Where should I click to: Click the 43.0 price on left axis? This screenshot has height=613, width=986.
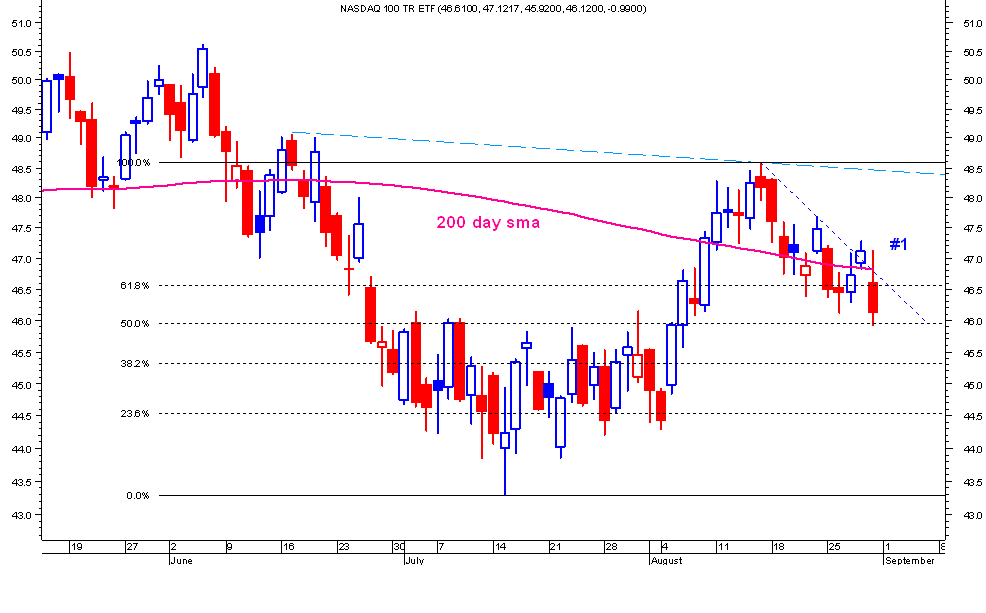point(21,516)
